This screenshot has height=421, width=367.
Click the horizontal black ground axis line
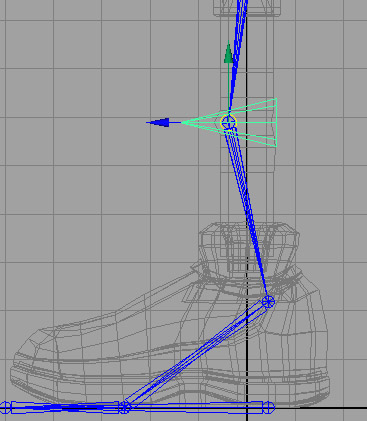[320, 407]
